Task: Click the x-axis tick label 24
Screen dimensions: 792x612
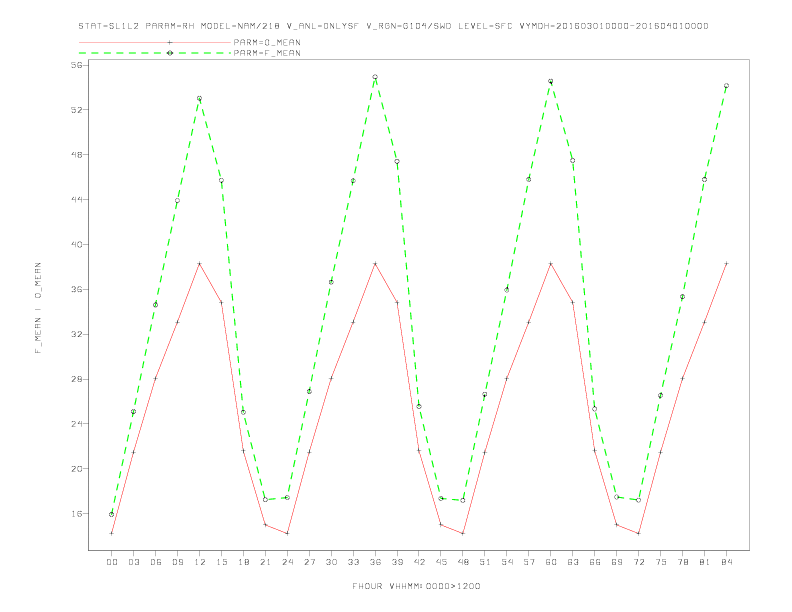Action: pos(287,562)
